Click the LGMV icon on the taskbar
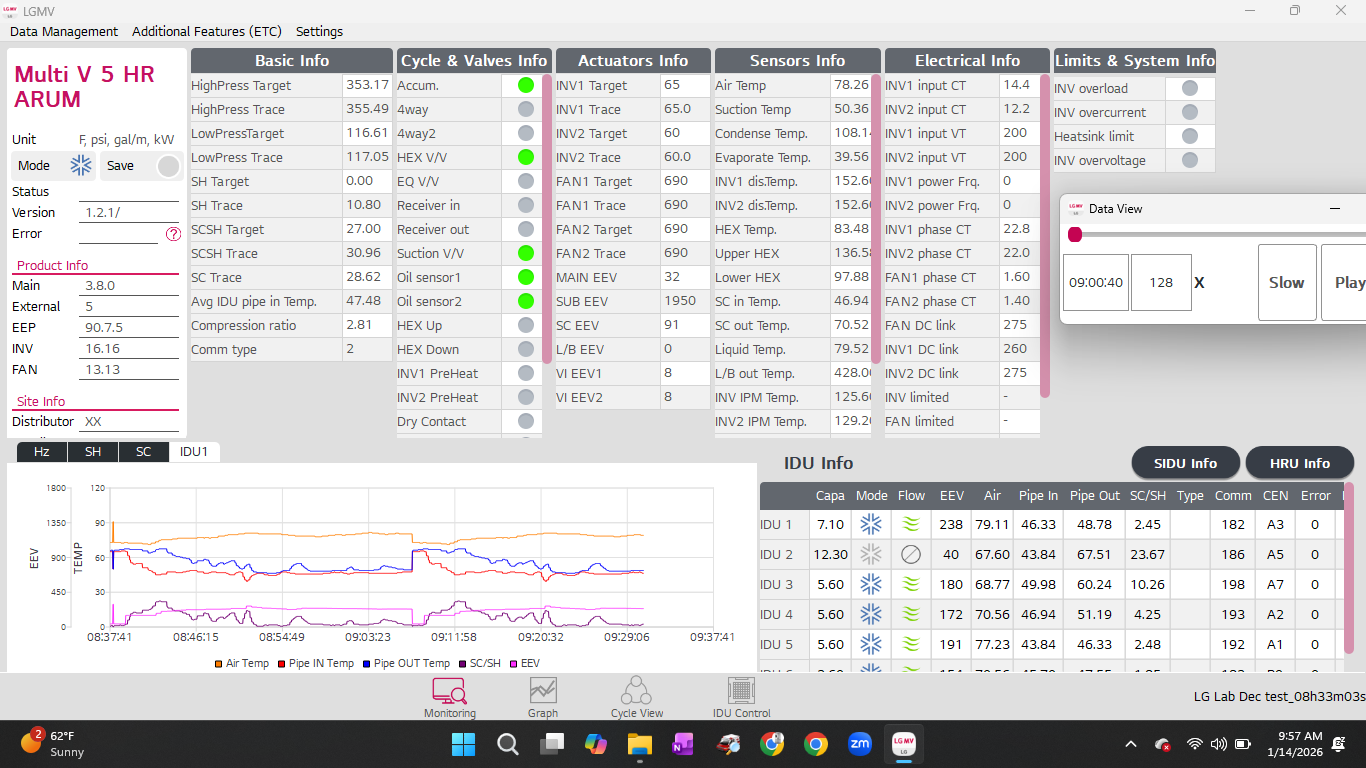1366x768 pixels. pos(903,744)
